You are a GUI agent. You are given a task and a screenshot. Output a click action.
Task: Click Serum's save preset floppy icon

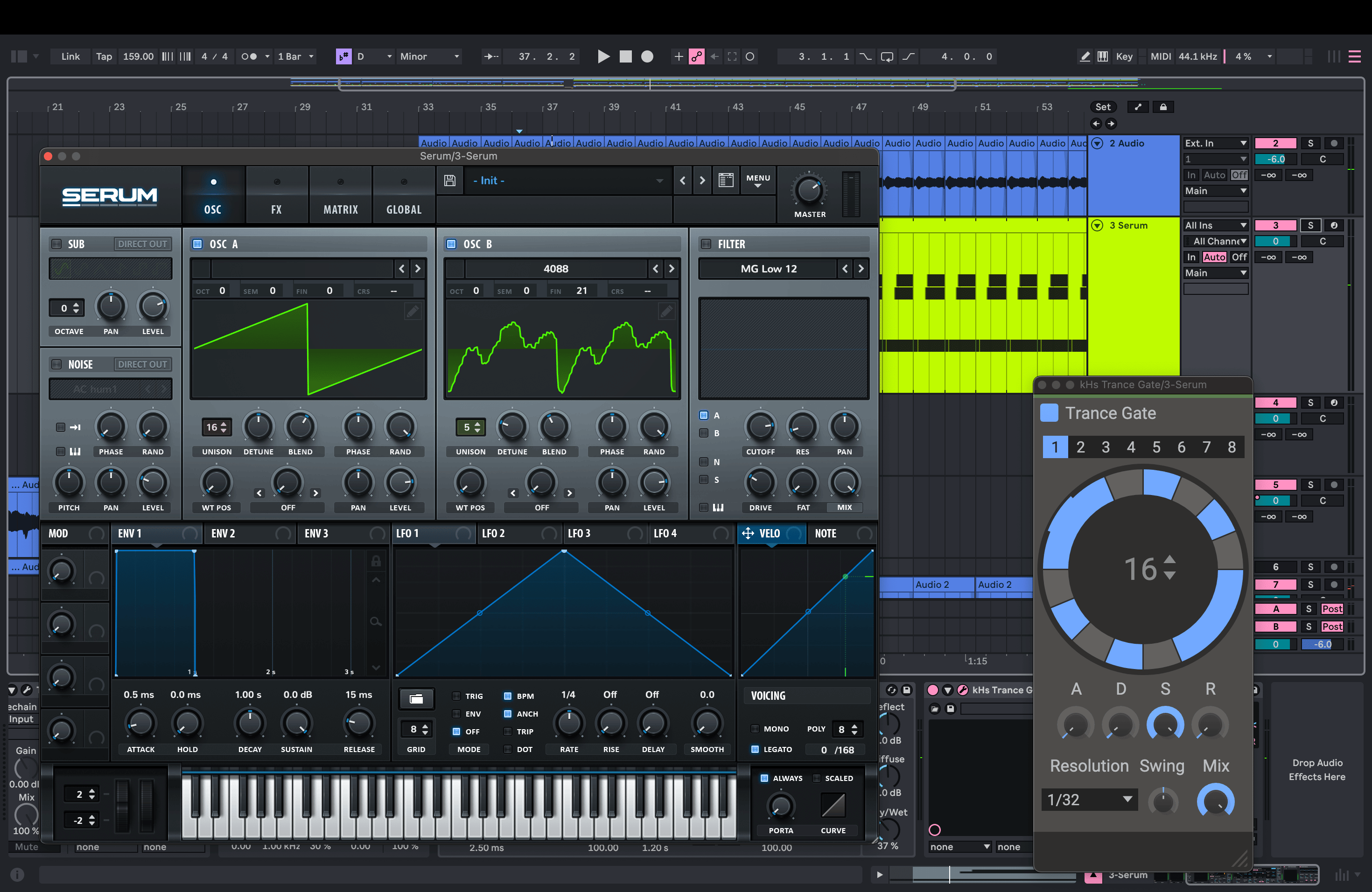pos(450,181)
